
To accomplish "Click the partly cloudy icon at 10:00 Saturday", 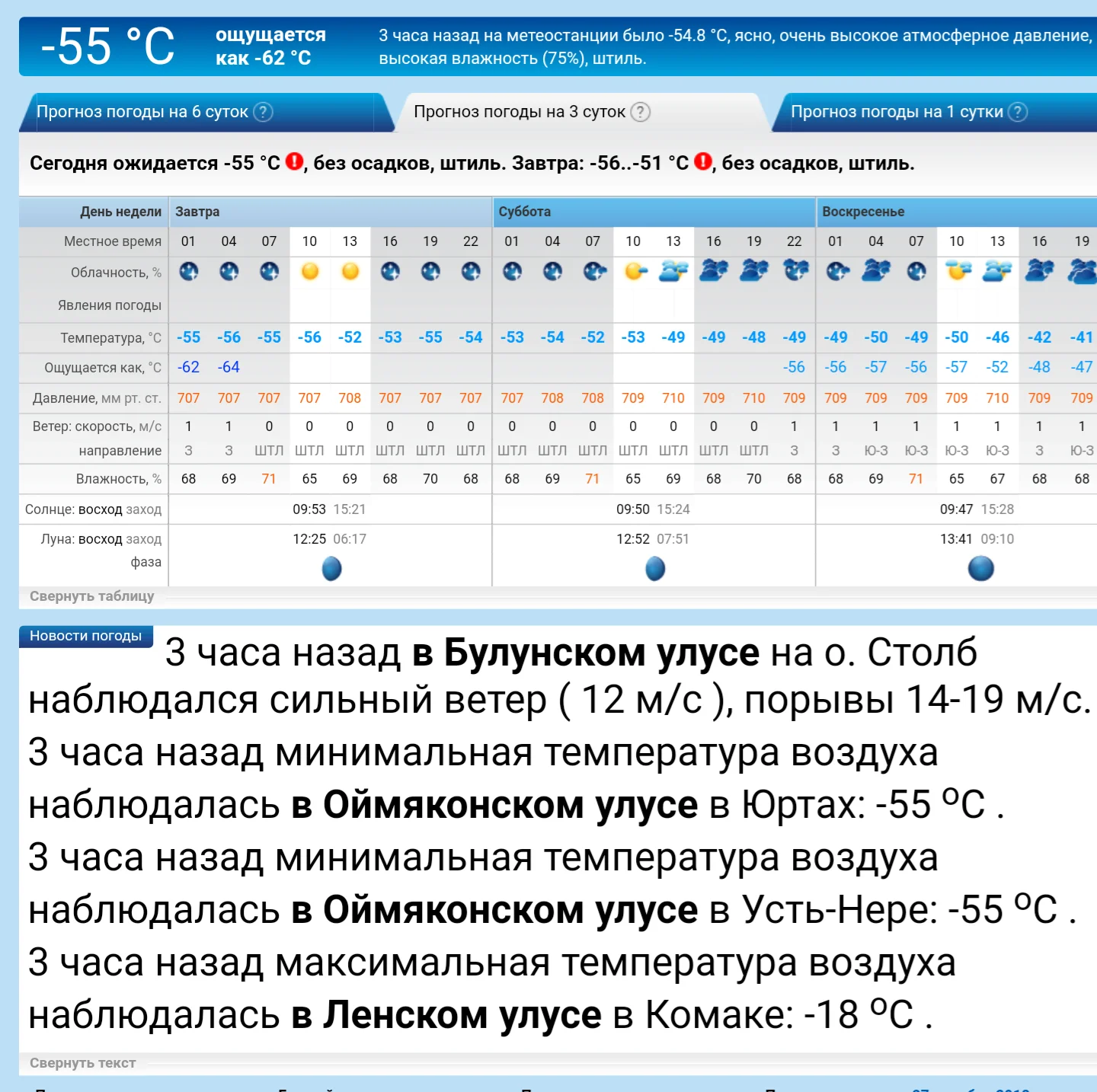I will 632,272.
